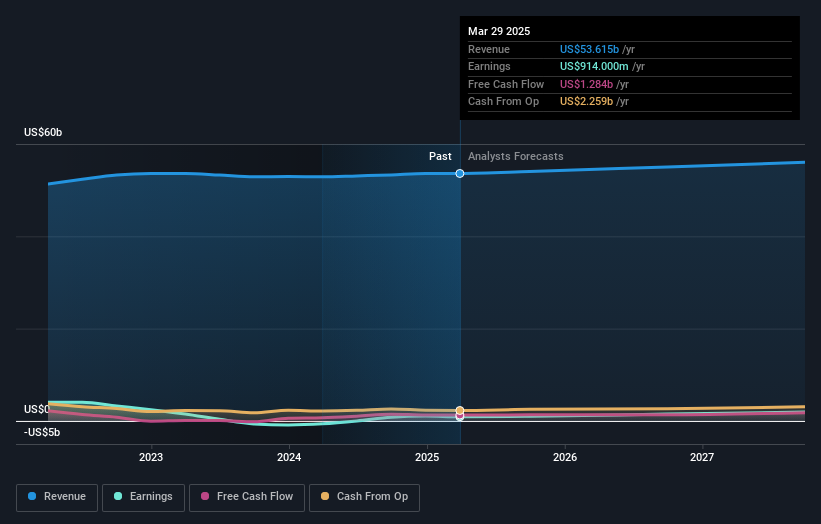Click the Earnings value US$914.000m in tooltip

(594, 66)
